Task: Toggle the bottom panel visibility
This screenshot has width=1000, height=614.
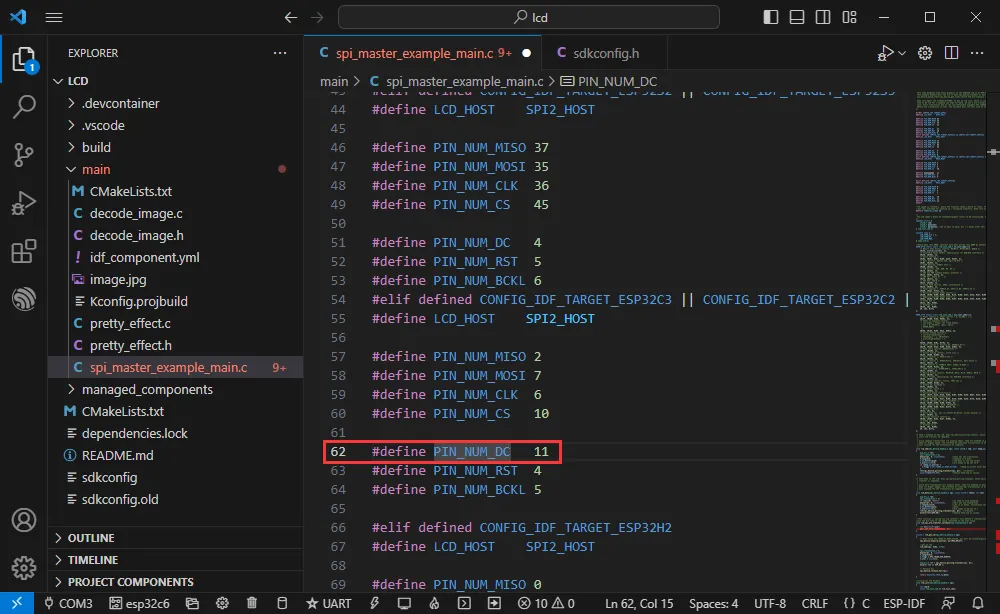Action: click(x=795, y=18)
